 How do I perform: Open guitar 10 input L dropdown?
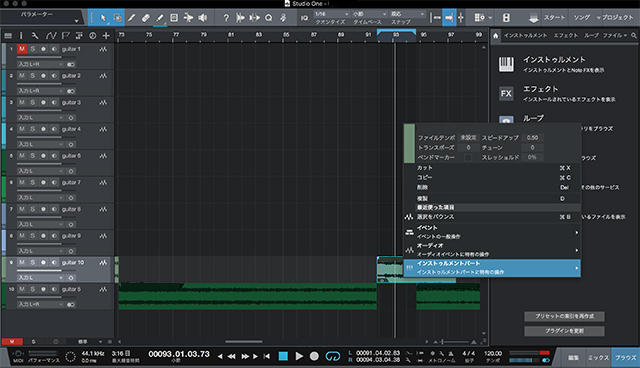click(x=40, y=278)
